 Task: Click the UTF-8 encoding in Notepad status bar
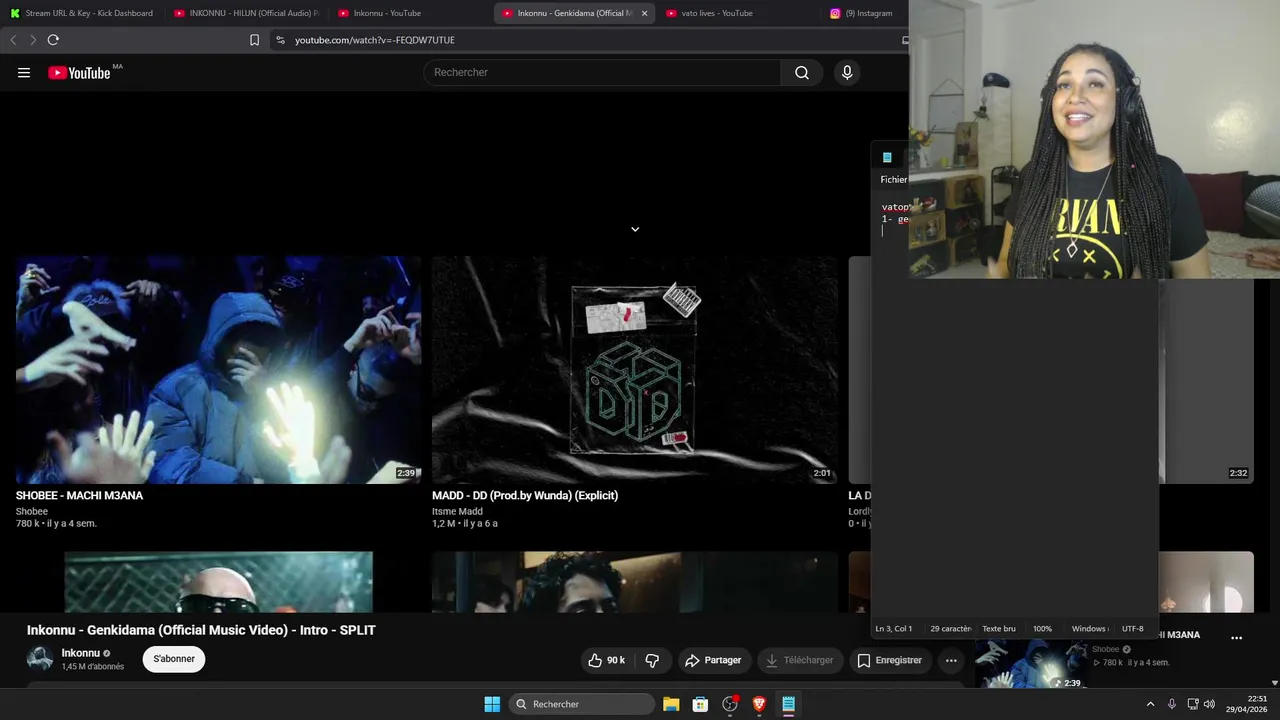coord(1132,629)
